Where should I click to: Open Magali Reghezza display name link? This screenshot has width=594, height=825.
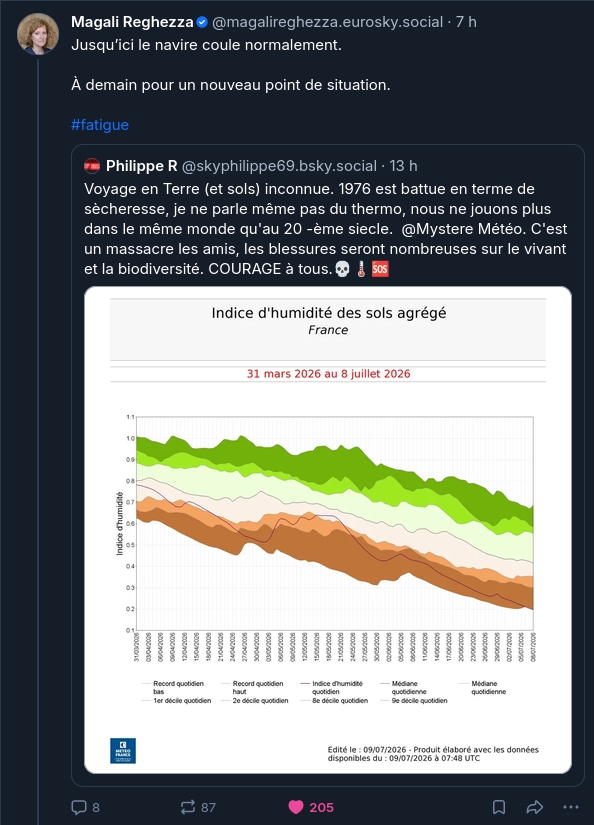(x=132, y=22)
